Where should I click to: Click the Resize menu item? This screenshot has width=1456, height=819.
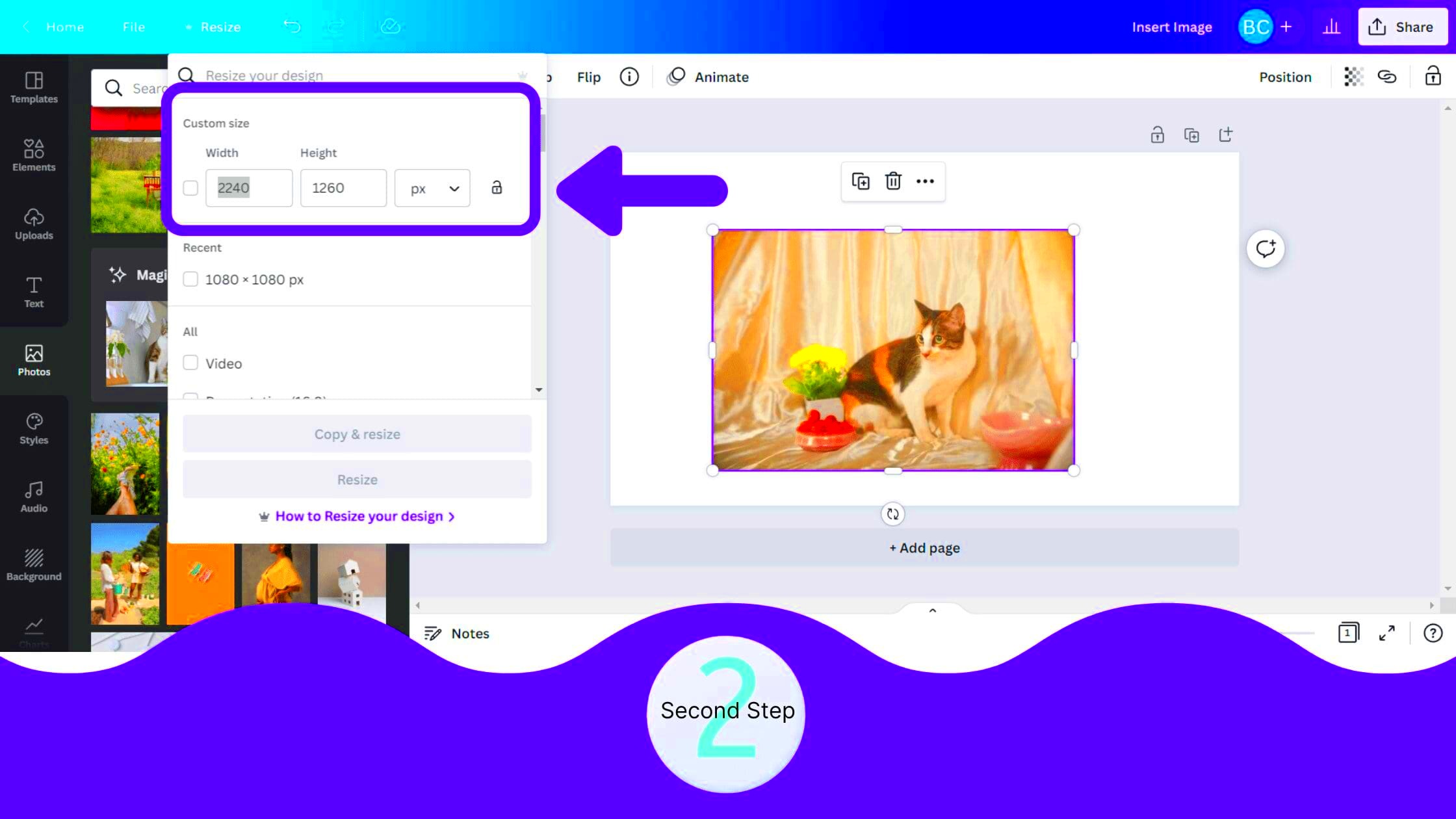[x=220, y=27]
